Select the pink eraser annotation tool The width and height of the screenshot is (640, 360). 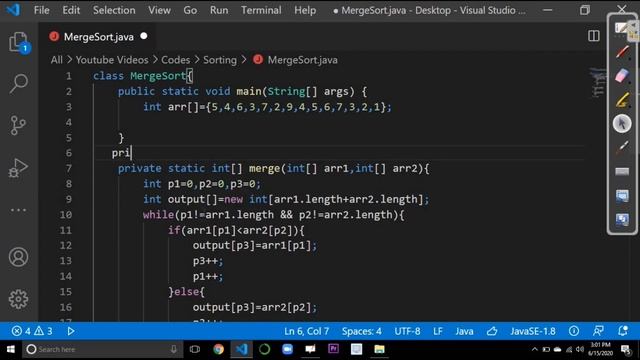point(622,76)
